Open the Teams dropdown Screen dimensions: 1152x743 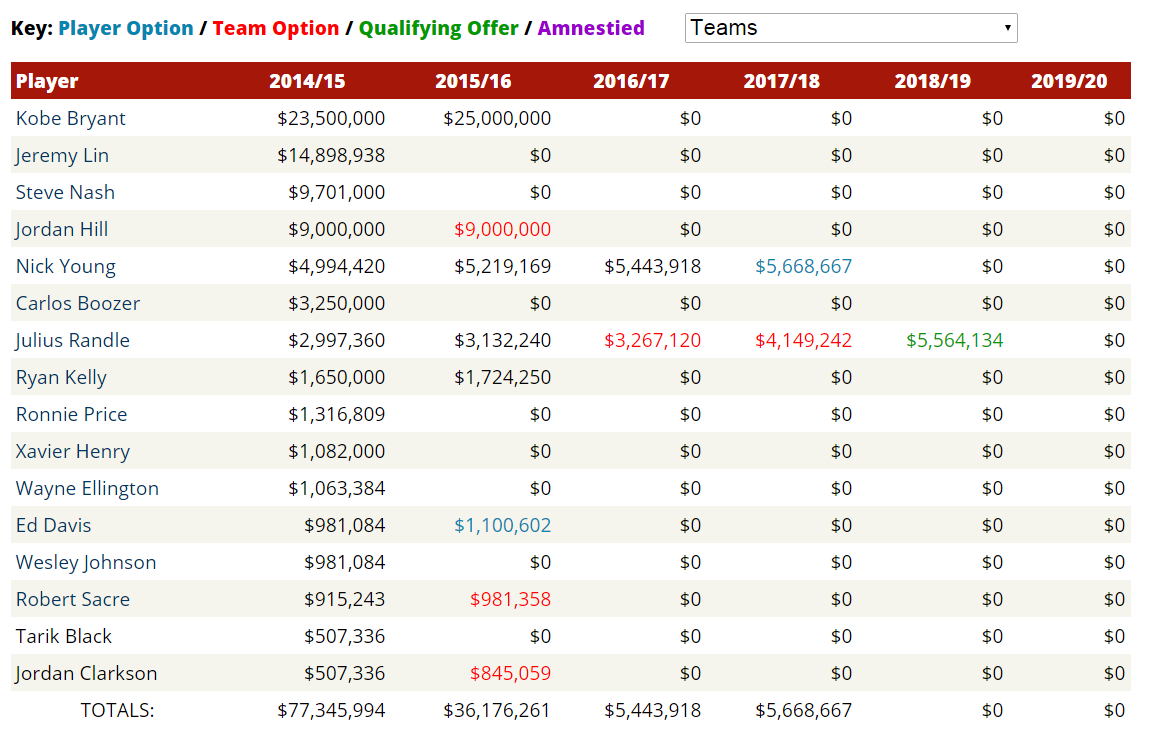tap(850, 28)
